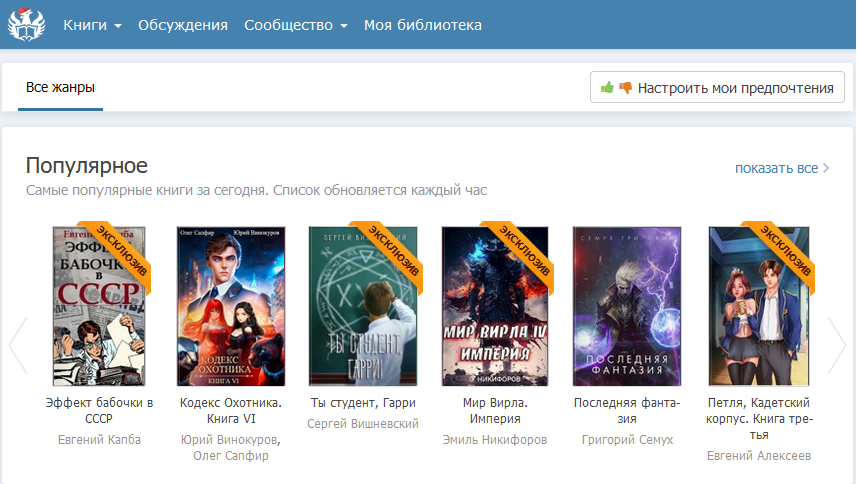Open author Сергей Вишневский page
The image size is (858, 484).
coord(362,424)
